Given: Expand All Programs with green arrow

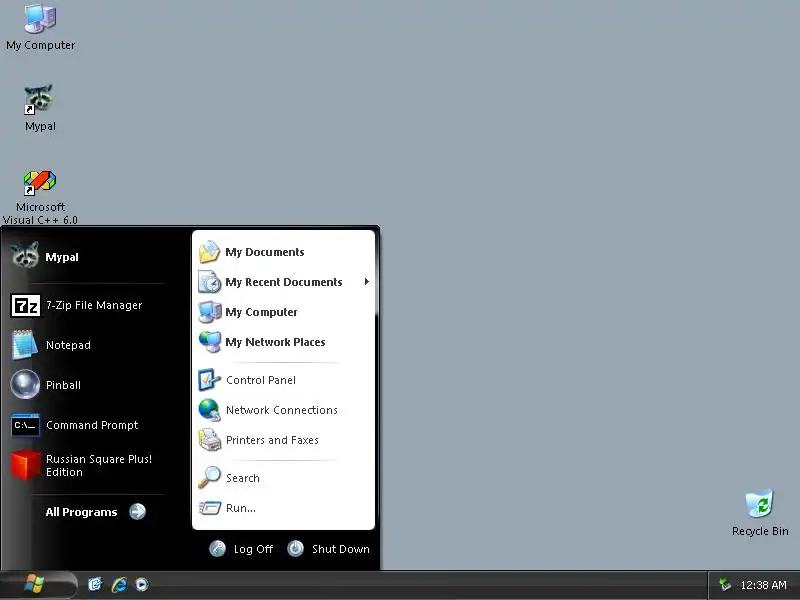Looking at the screenshot, I should (x=137, y=511).
